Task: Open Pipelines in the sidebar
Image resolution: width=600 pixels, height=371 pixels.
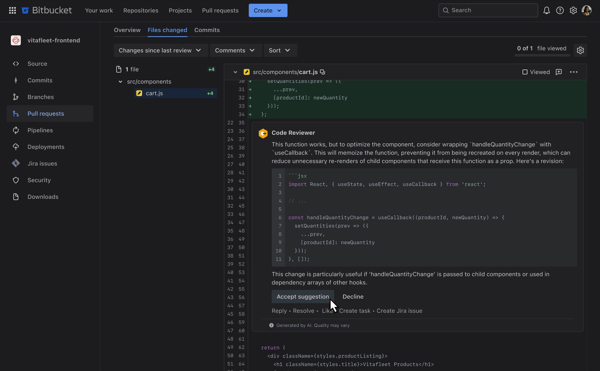Action: pos(50,130)
